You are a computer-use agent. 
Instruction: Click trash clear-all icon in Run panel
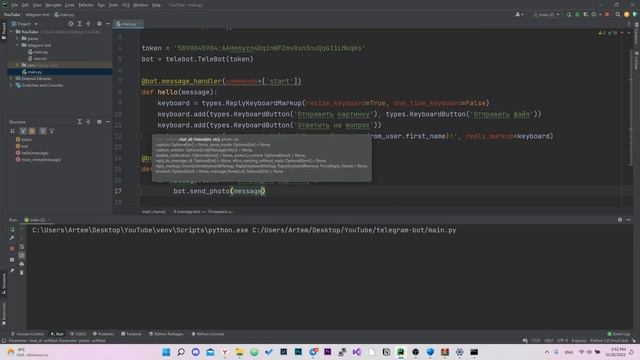click(x=22, y=273)
